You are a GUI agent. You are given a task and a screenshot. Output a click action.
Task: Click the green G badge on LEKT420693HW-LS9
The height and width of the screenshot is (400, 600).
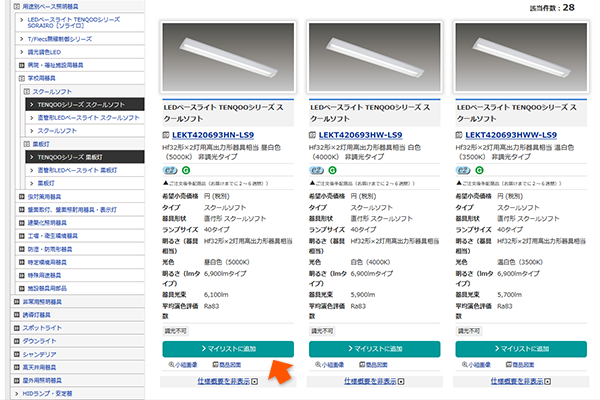click(x=331, y=172)
